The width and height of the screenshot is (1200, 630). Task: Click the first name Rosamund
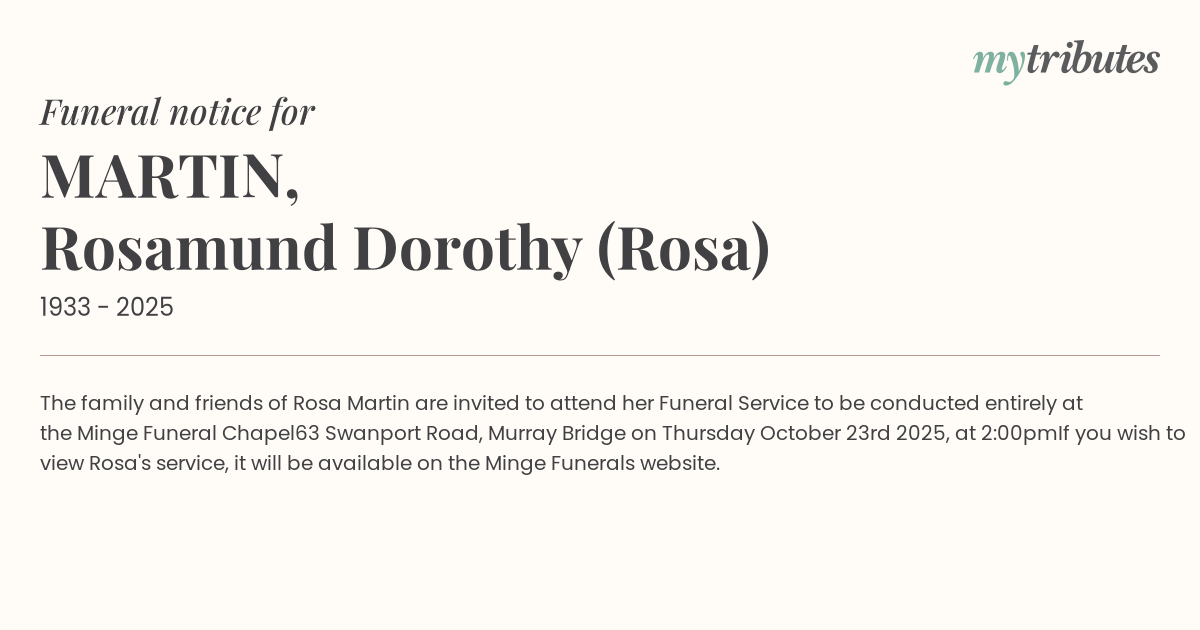coord(189,248)
